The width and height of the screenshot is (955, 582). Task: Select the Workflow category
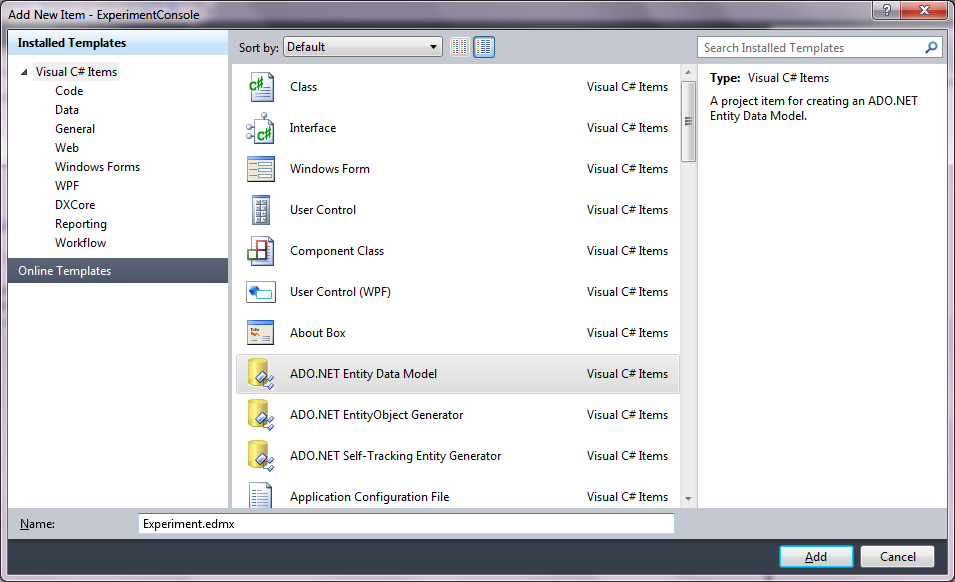(x=80, y=243)
